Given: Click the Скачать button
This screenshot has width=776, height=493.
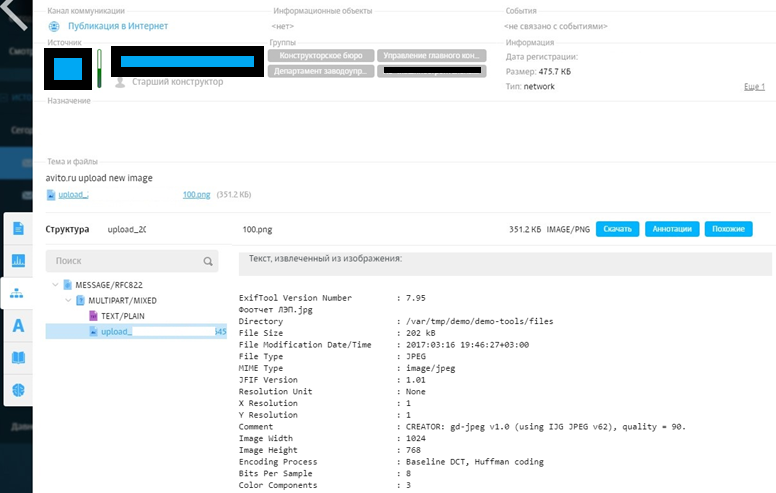Looking at the screenshot, I should point(617,229).
